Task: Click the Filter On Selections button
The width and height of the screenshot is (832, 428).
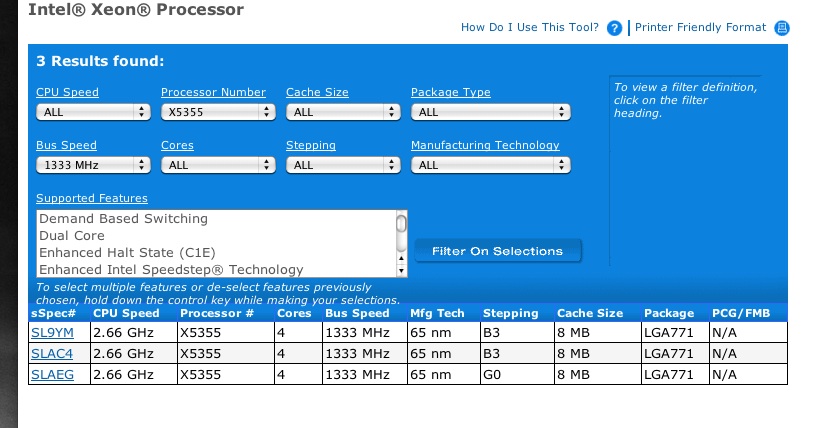Action: coord(498,251)
